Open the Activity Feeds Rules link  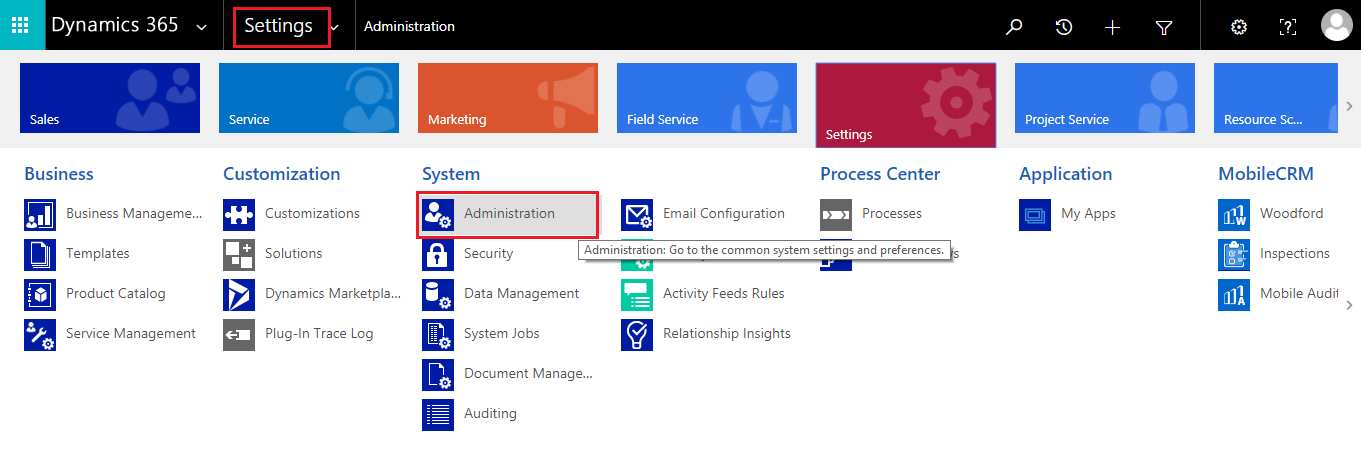coord(724,294)
